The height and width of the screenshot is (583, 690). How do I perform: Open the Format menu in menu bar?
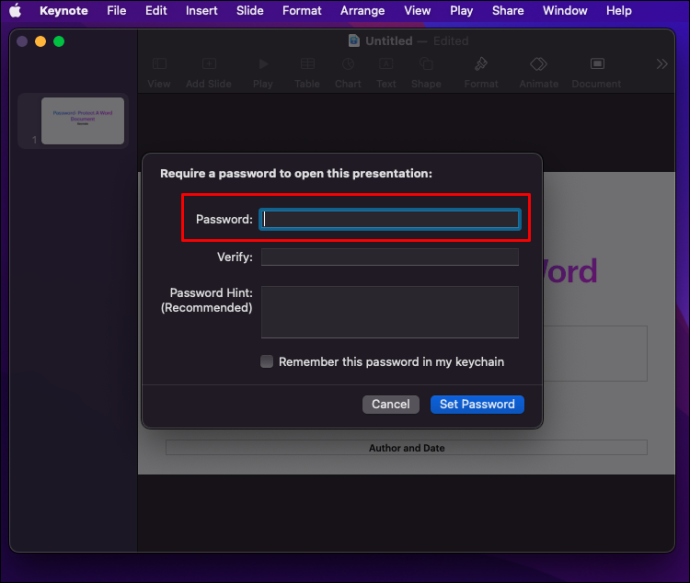click(x=301, y=11)
